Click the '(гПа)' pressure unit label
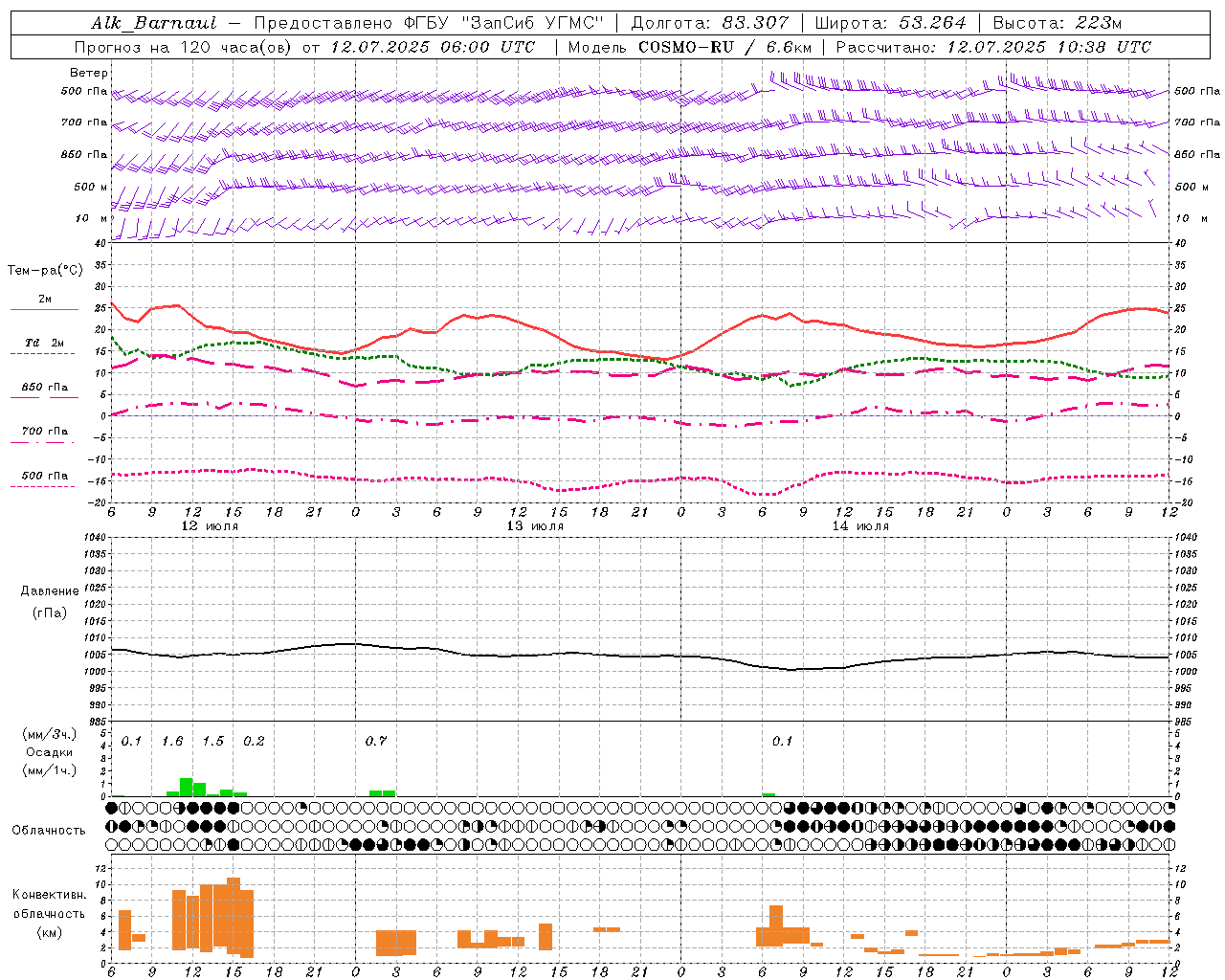 [x=49, y=613]
